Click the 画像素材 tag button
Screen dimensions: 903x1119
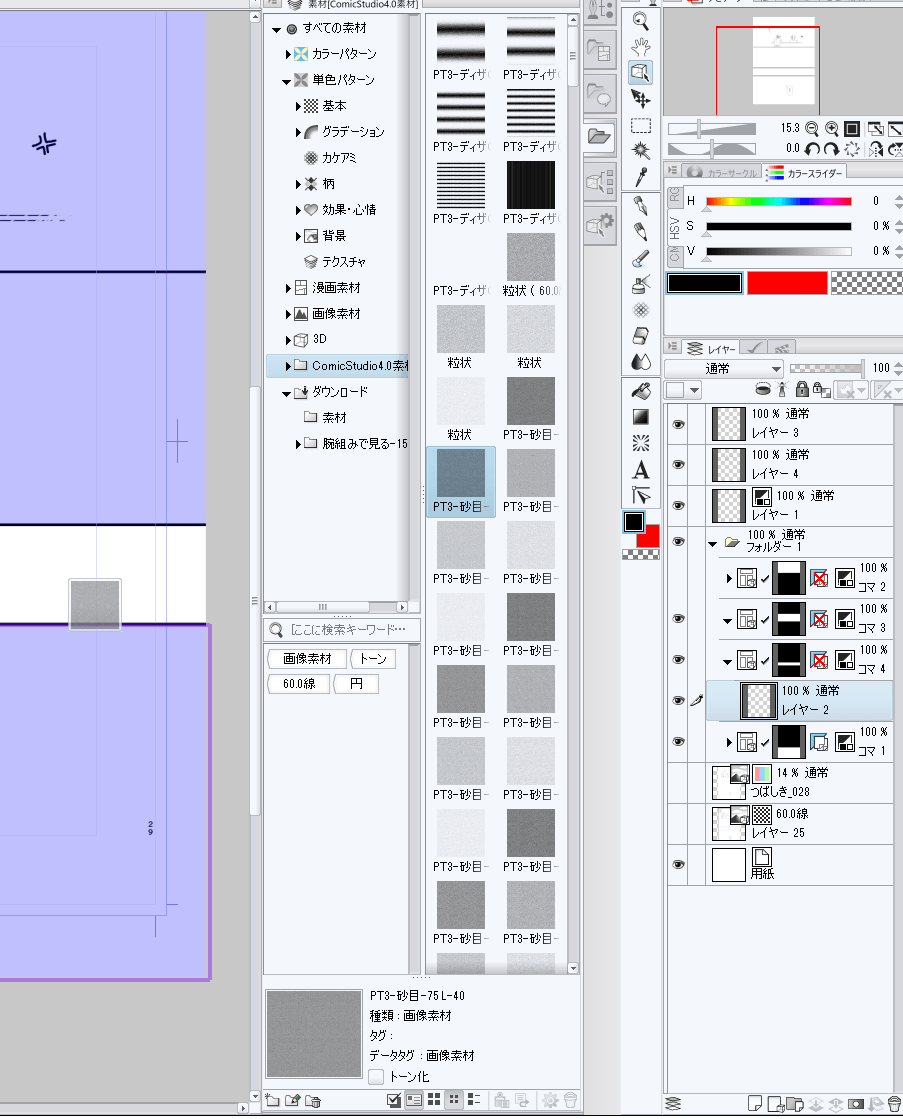(308, 659)
